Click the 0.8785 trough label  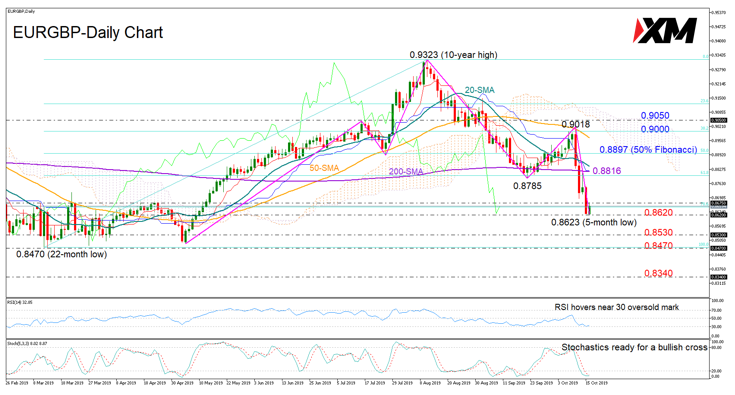click(x=527, y=186)
